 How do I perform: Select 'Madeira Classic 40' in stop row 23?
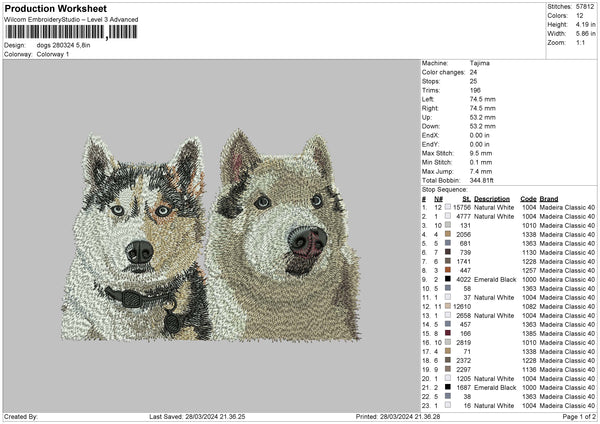(567, 406)
